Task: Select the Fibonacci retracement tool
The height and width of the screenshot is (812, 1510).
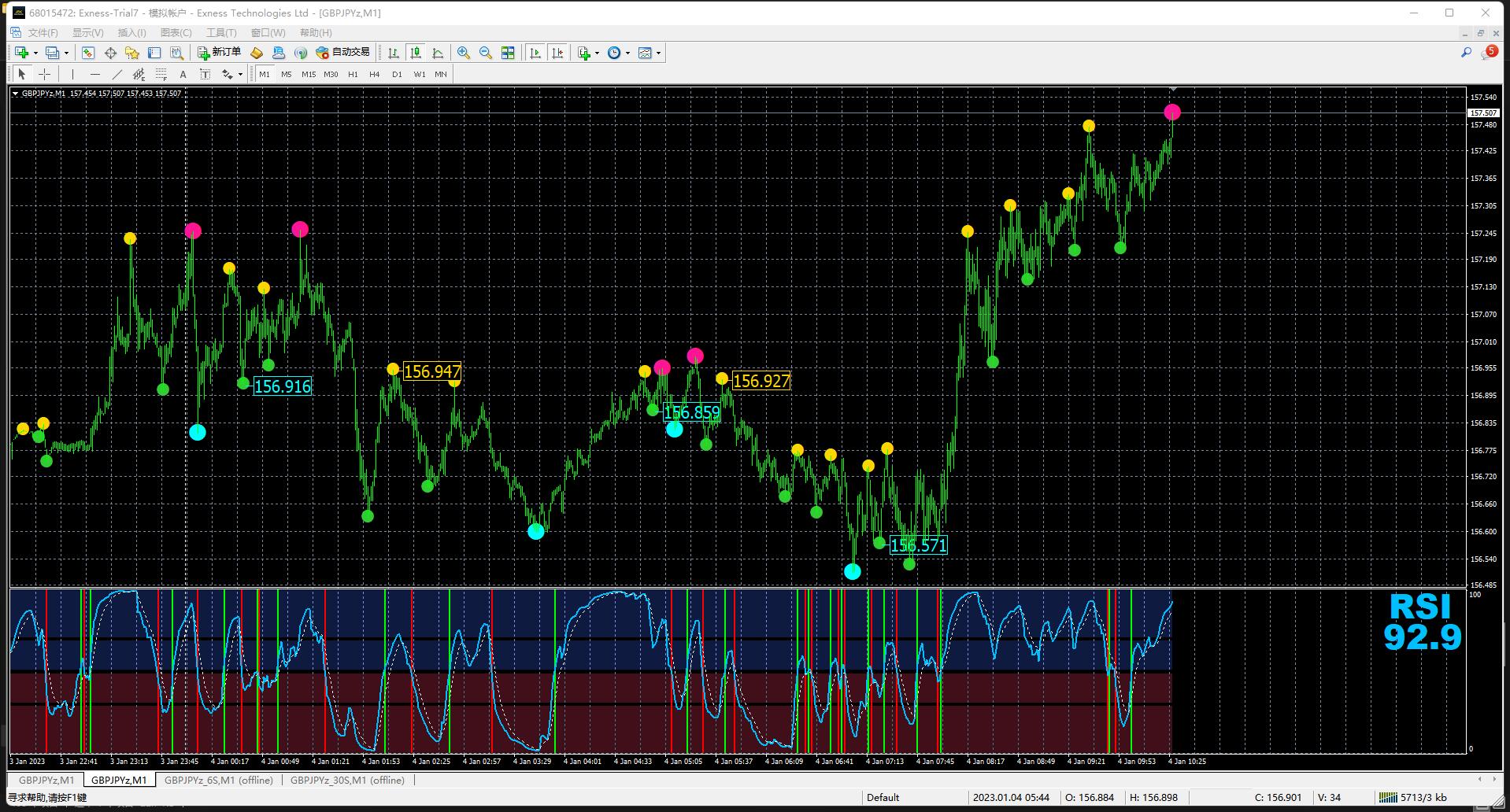Action: (x=161, y=74)
